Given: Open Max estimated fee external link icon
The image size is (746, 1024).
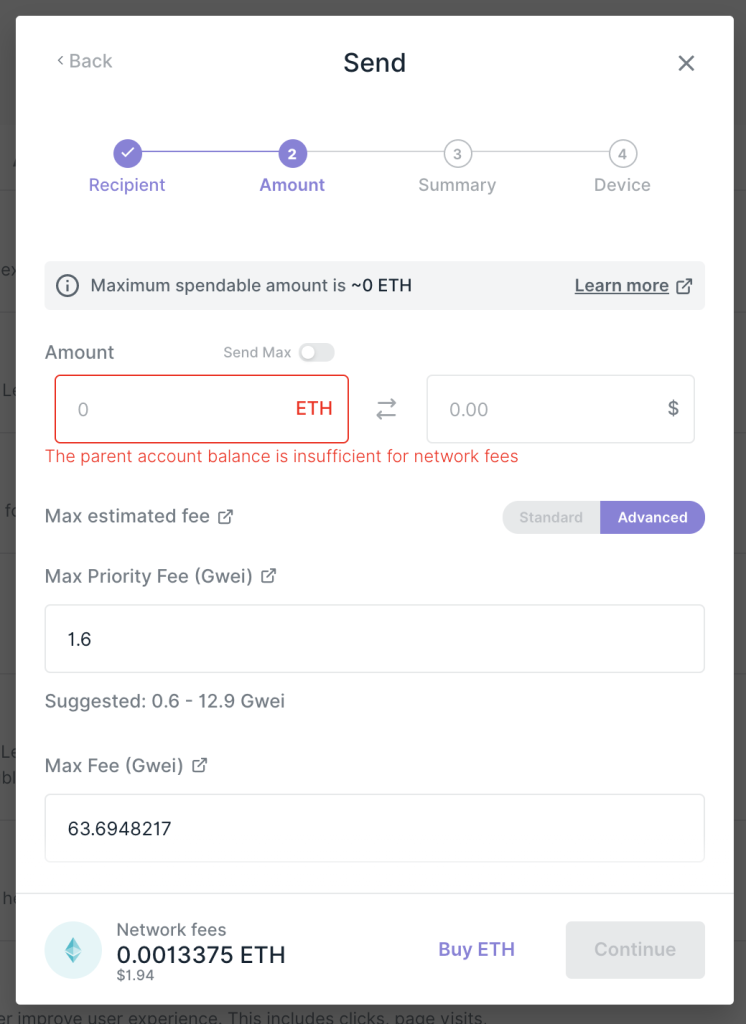Looking at the screenshot, I should coord(226,517).
